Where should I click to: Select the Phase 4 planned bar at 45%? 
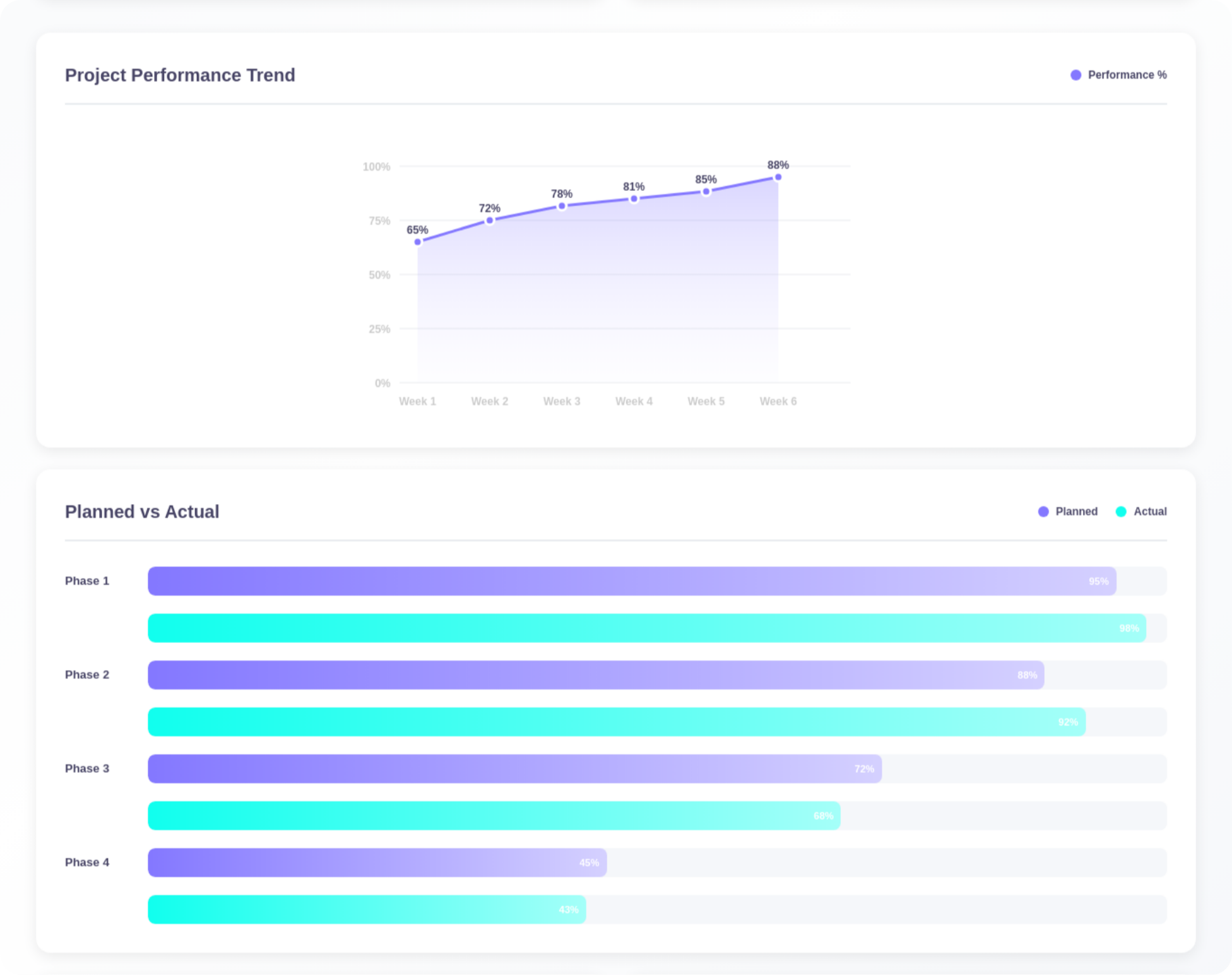(377, 863)
